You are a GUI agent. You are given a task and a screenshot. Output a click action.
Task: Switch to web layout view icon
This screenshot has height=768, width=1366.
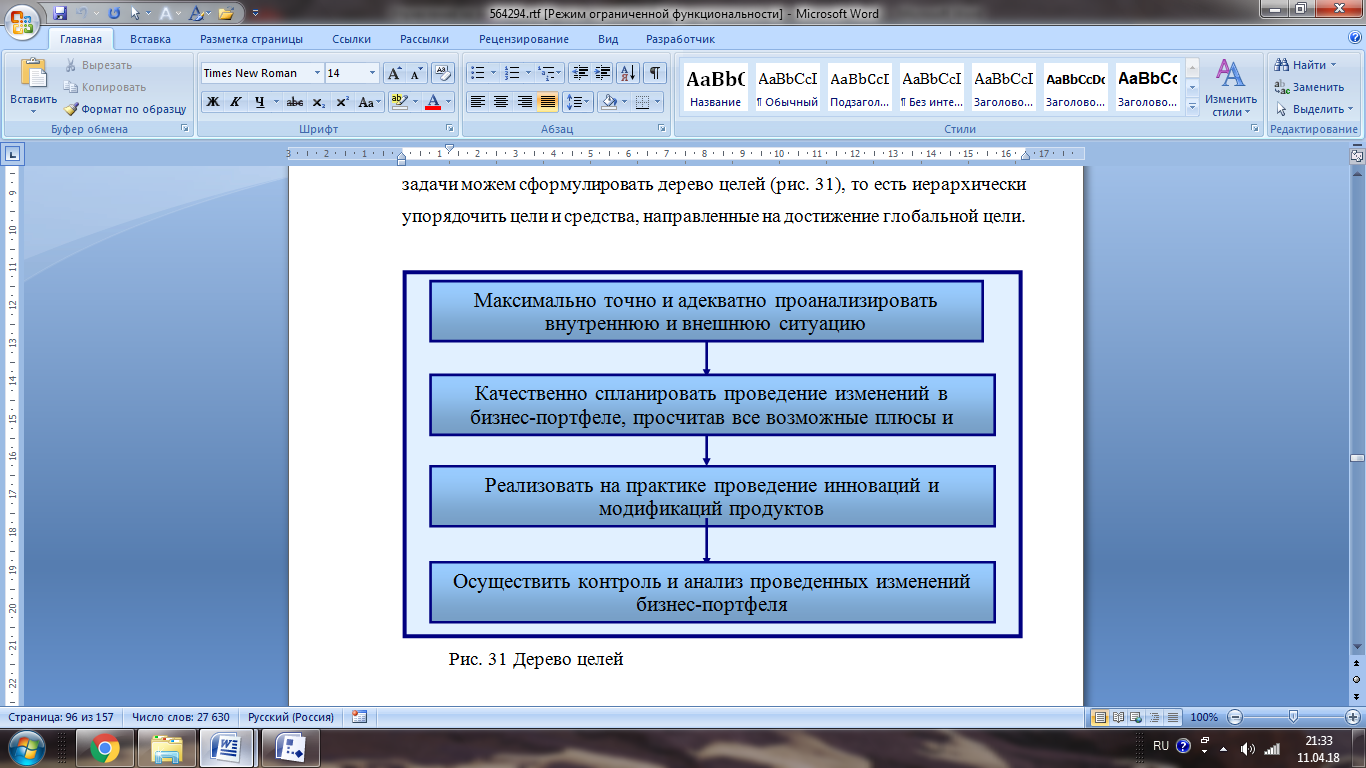click(x=1136, y=717)
